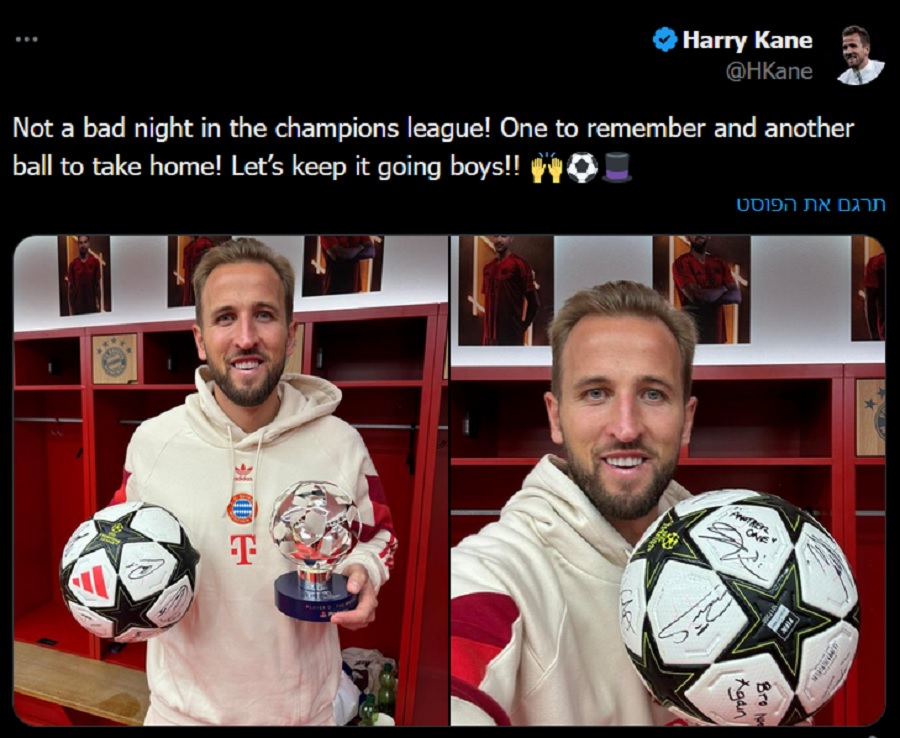Click the @HKane handle
Screen dimensions: 900x738
pos(769,72)
